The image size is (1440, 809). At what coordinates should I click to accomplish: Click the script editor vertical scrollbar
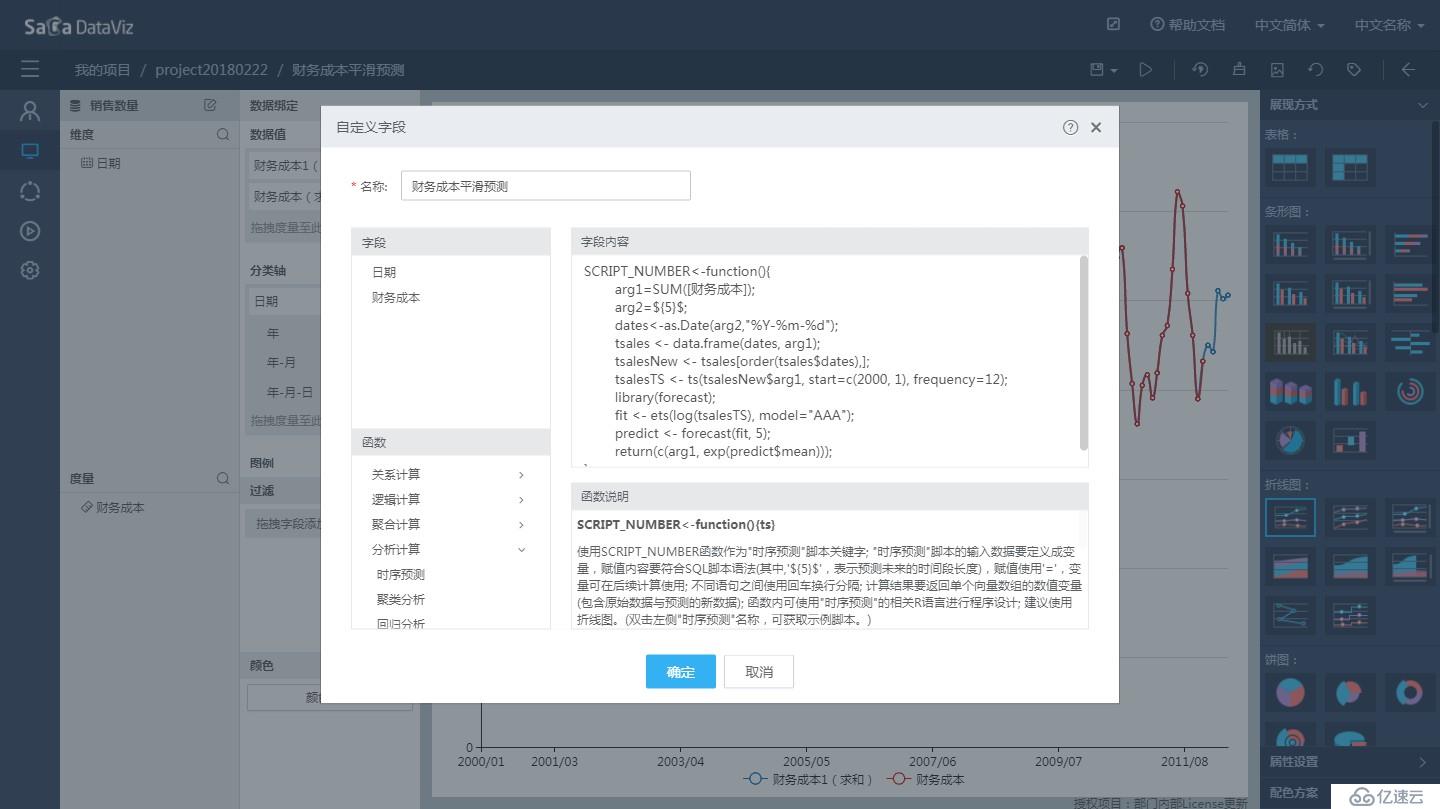click(x=1083, y=352)
